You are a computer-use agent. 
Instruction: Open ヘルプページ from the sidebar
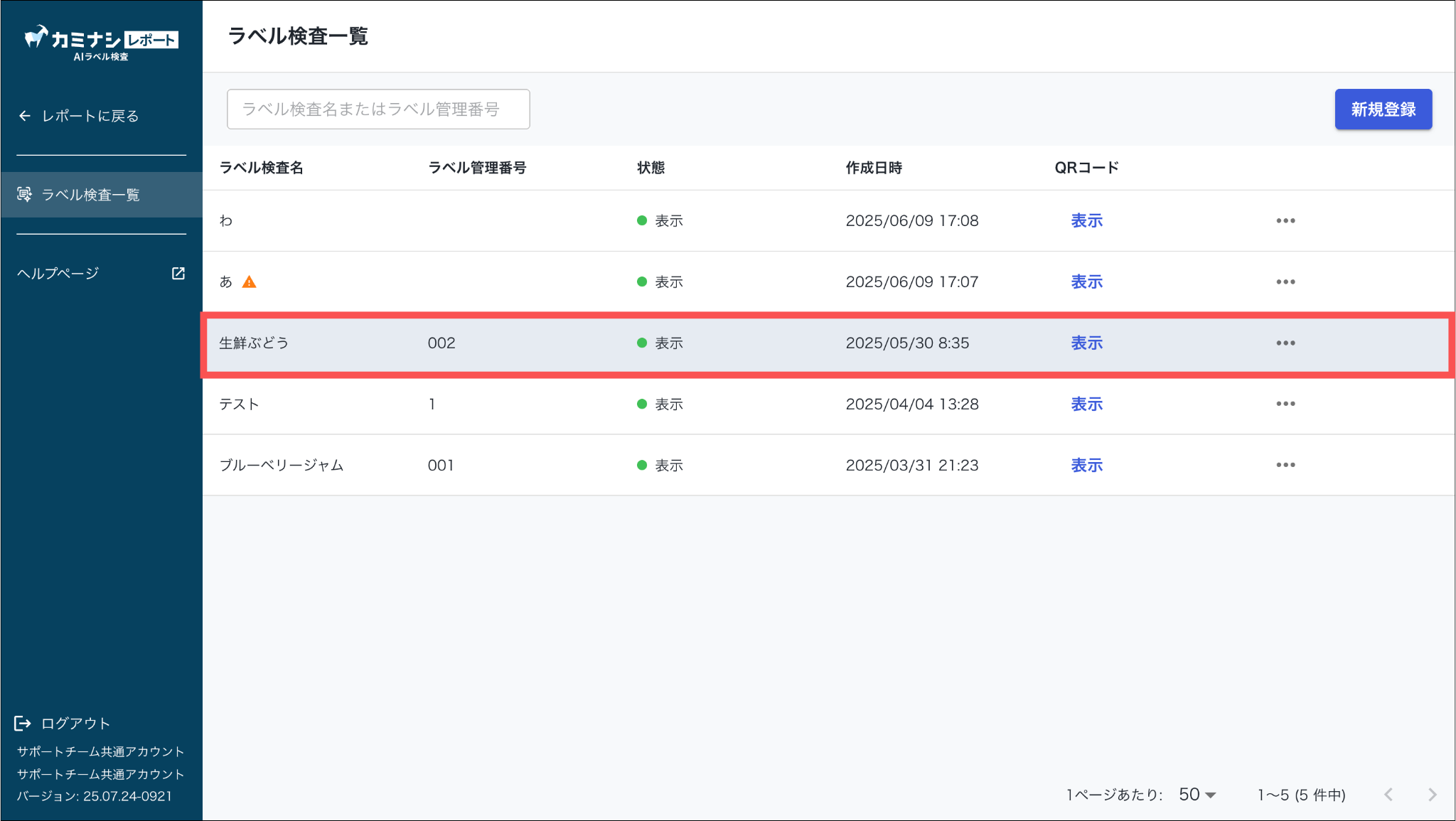pyautogui.click(x=58, y=274)
